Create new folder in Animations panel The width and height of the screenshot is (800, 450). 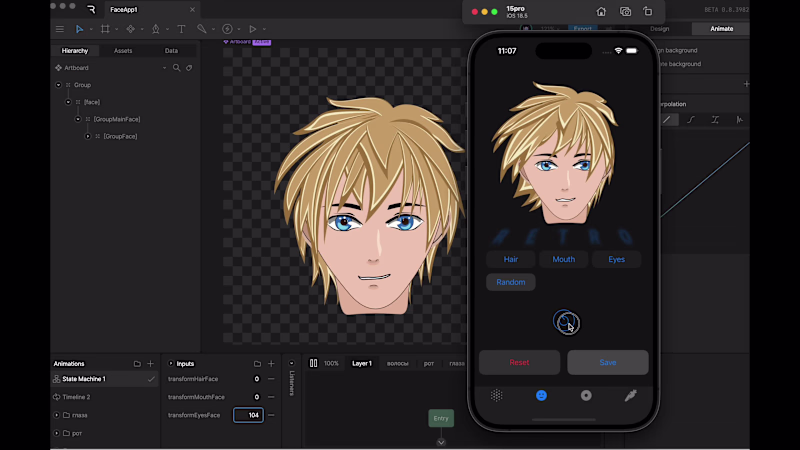point(137,364)
